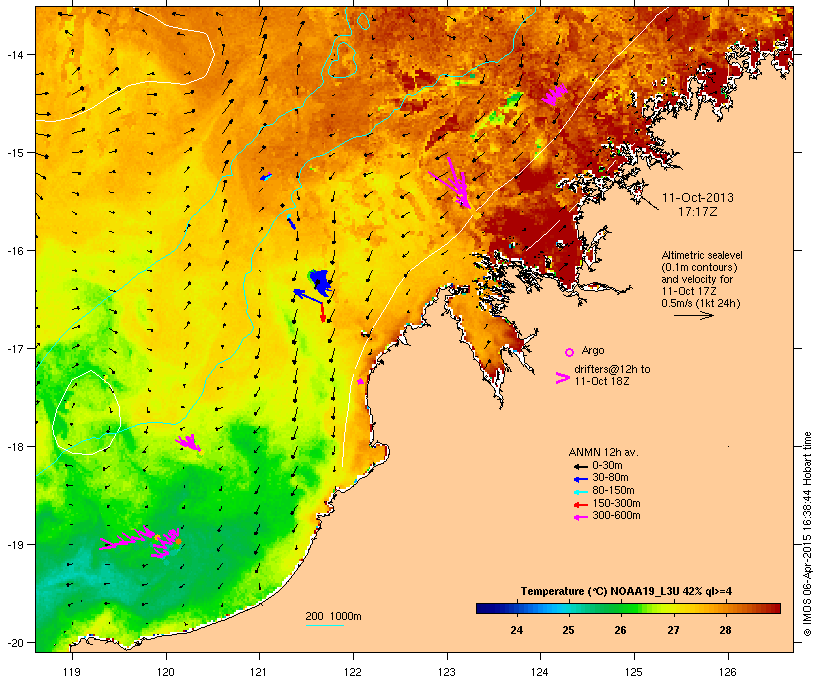Click the color bar tick label 27
The image size is (820, 680).
coord(673,630)
